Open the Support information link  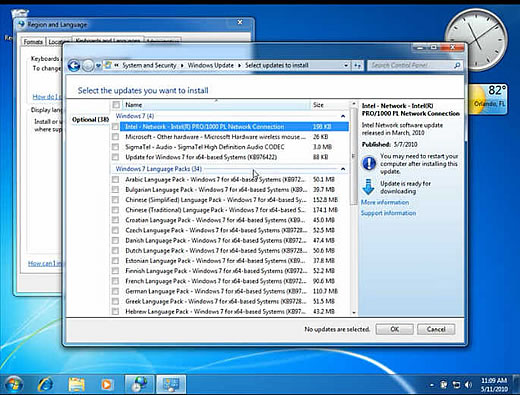coord(388,213)
